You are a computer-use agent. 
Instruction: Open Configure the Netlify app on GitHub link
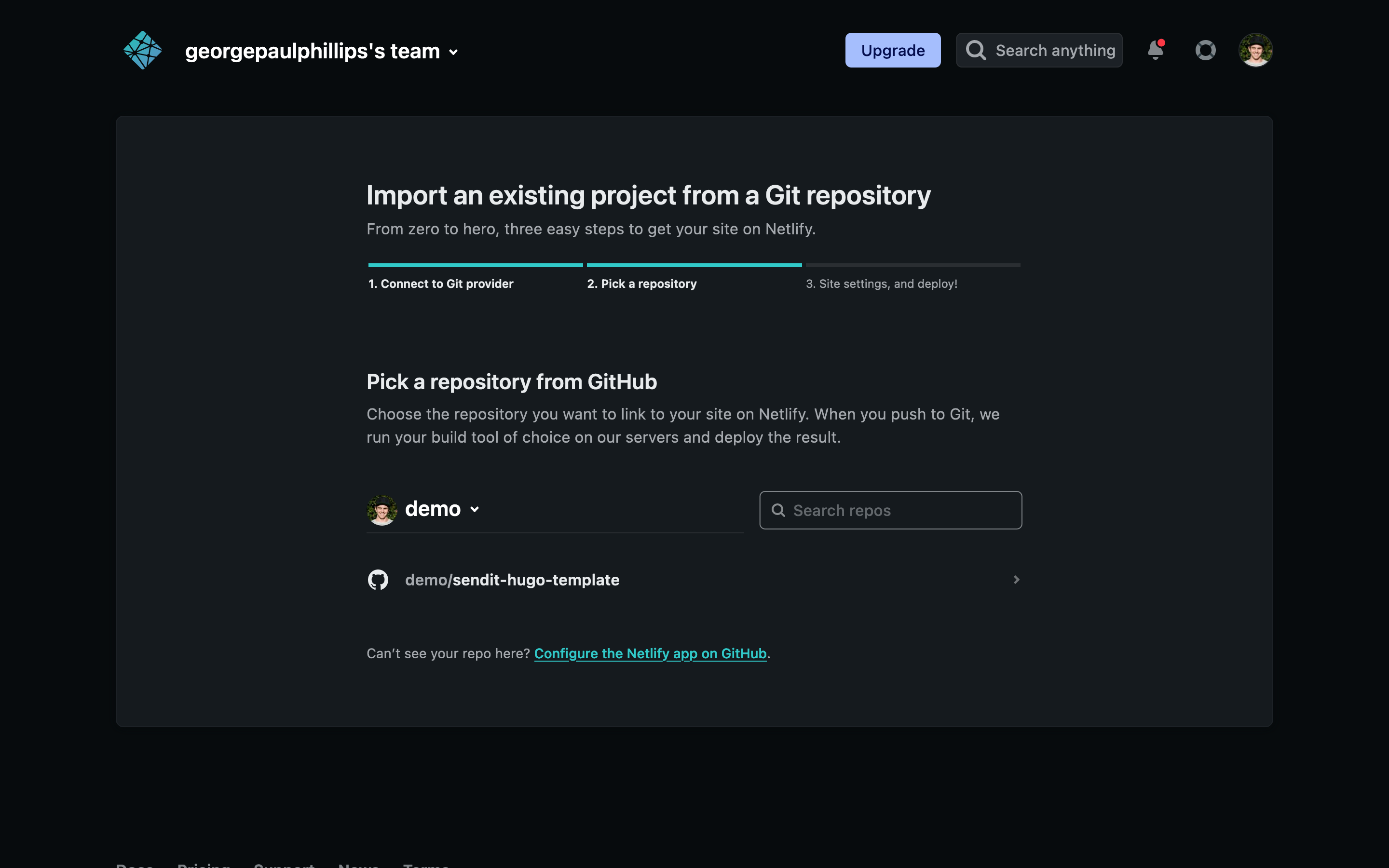[x=650, y=653]
